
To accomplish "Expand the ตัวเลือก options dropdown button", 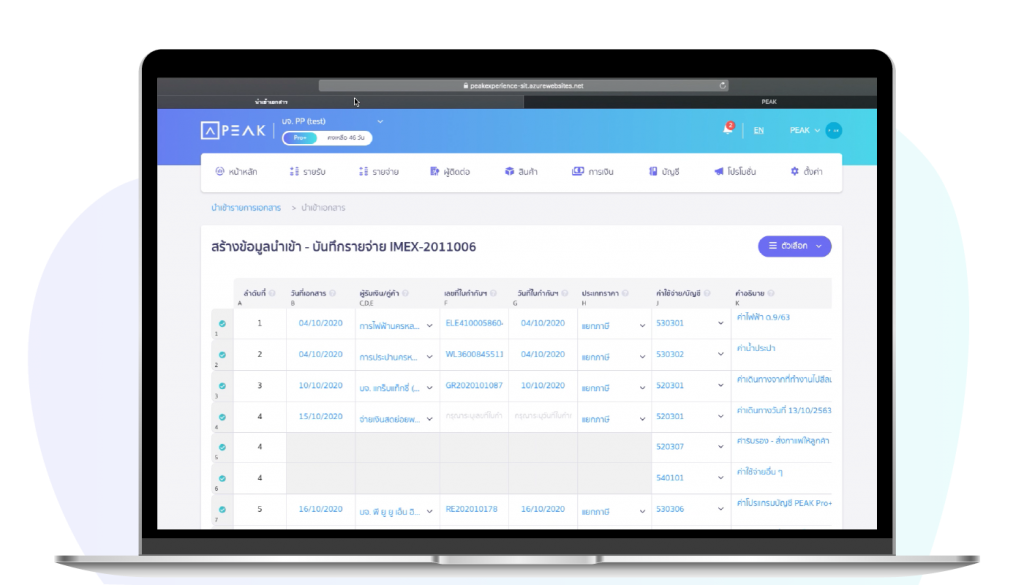I will (x=794, y=246).
